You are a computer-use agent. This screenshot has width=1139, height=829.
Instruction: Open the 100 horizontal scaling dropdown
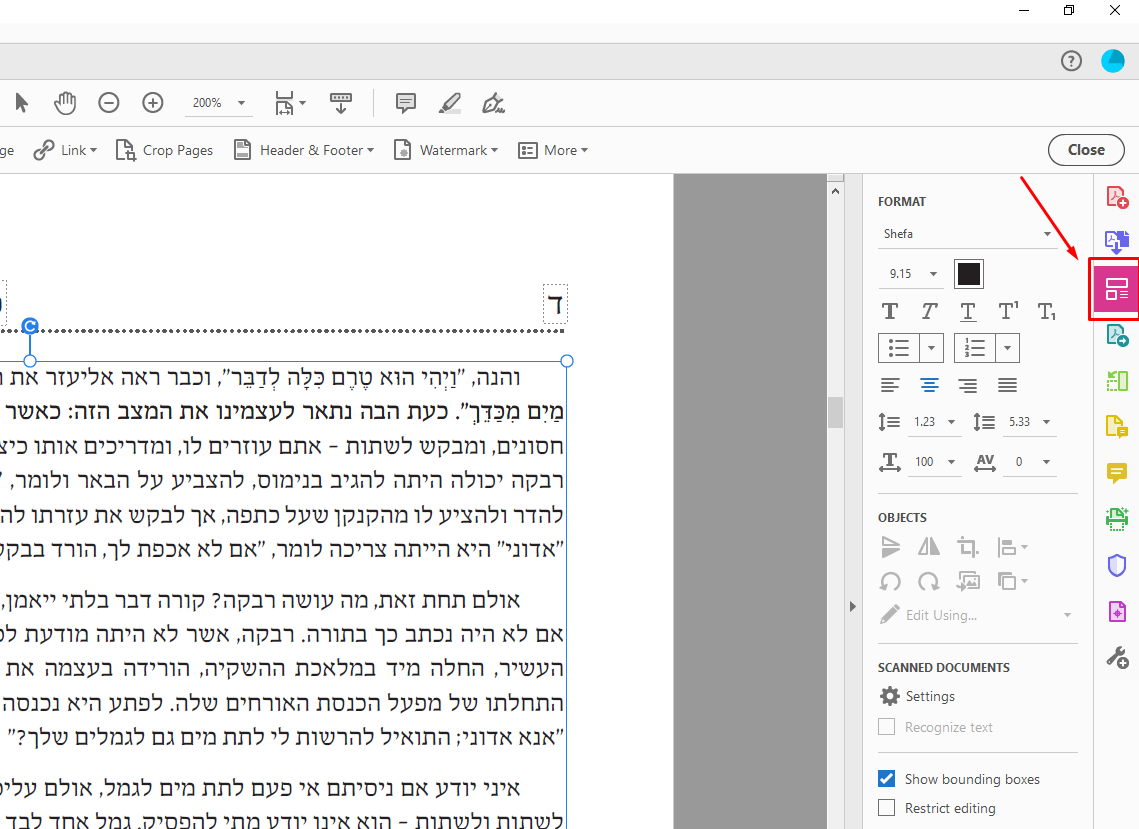click(934, 462)
